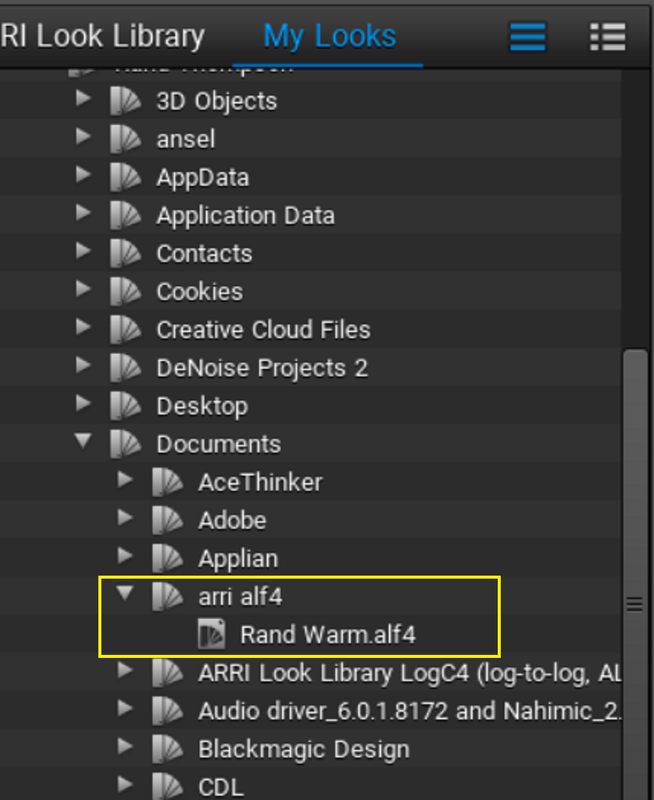Click the Application Data folder icon
The width and height of the screenshot is (654, 800).
[125, 215]
